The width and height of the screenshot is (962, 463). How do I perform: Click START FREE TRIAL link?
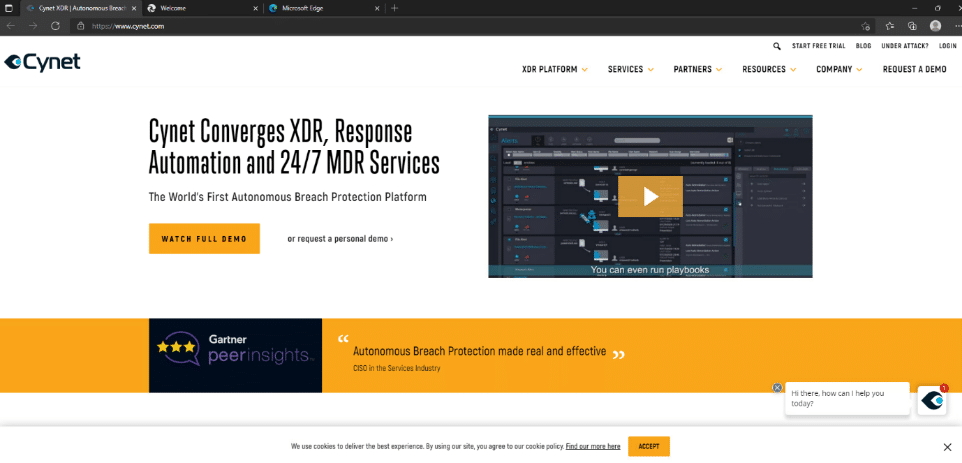[x=818, y=46]
